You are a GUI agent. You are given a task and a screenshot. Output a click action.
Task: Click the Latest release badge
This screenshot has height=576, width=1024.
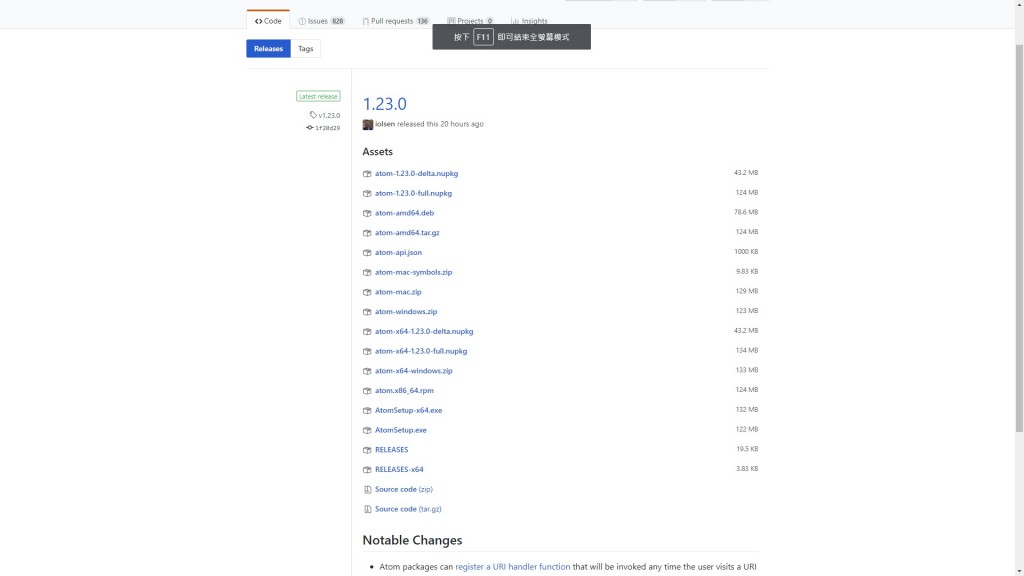318,96
